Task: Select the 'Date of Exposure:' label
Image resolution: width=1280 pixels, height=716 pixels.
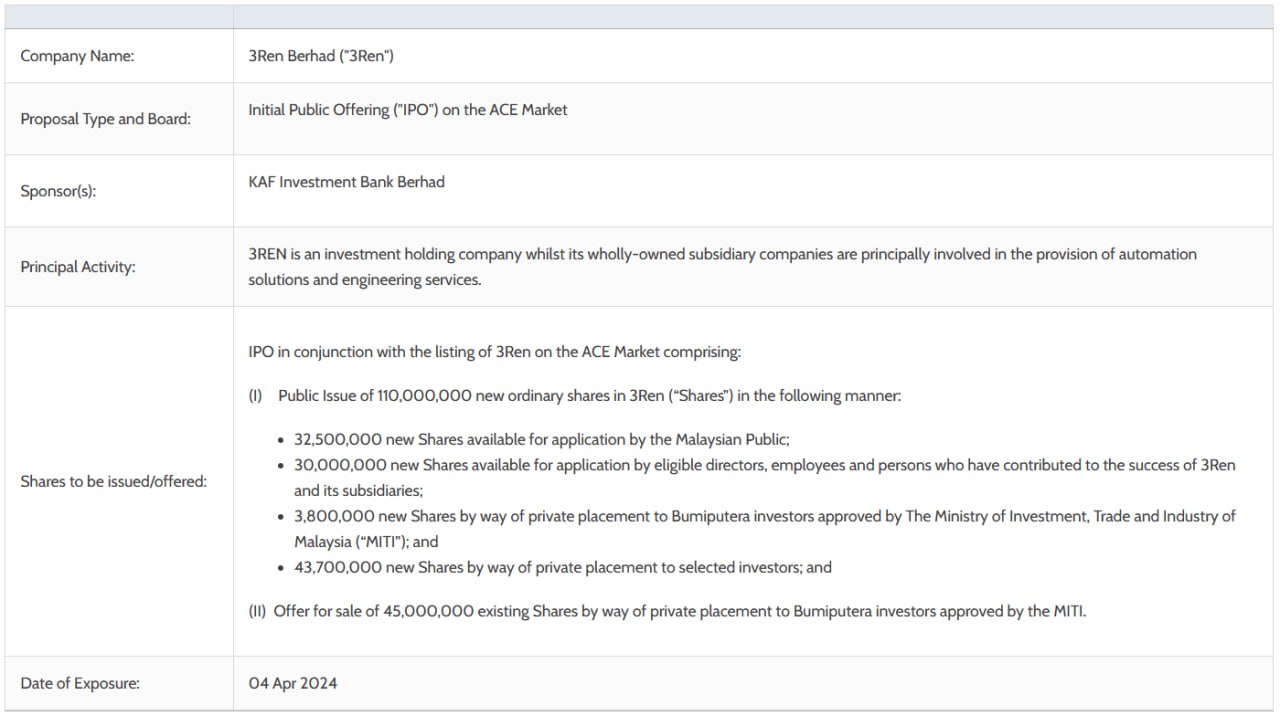Action: [x=80, y=684]
